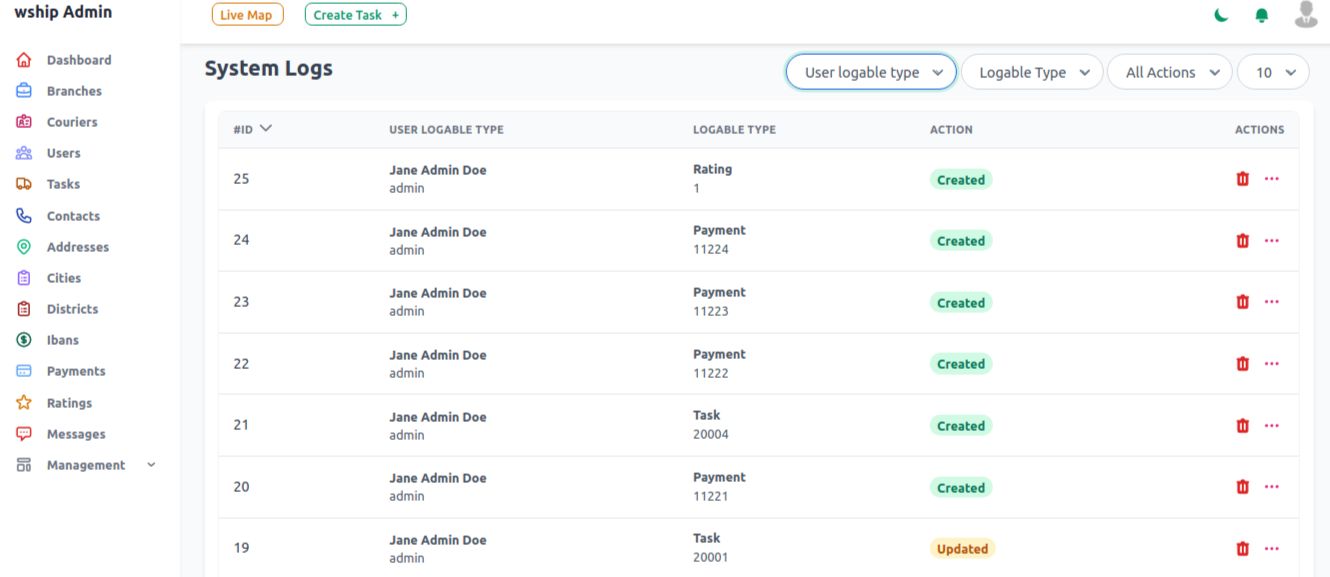This screenshot has width=1330, height=577.
Task: Delete log entry 25 with trash icon
Action: pos(1243,179)
